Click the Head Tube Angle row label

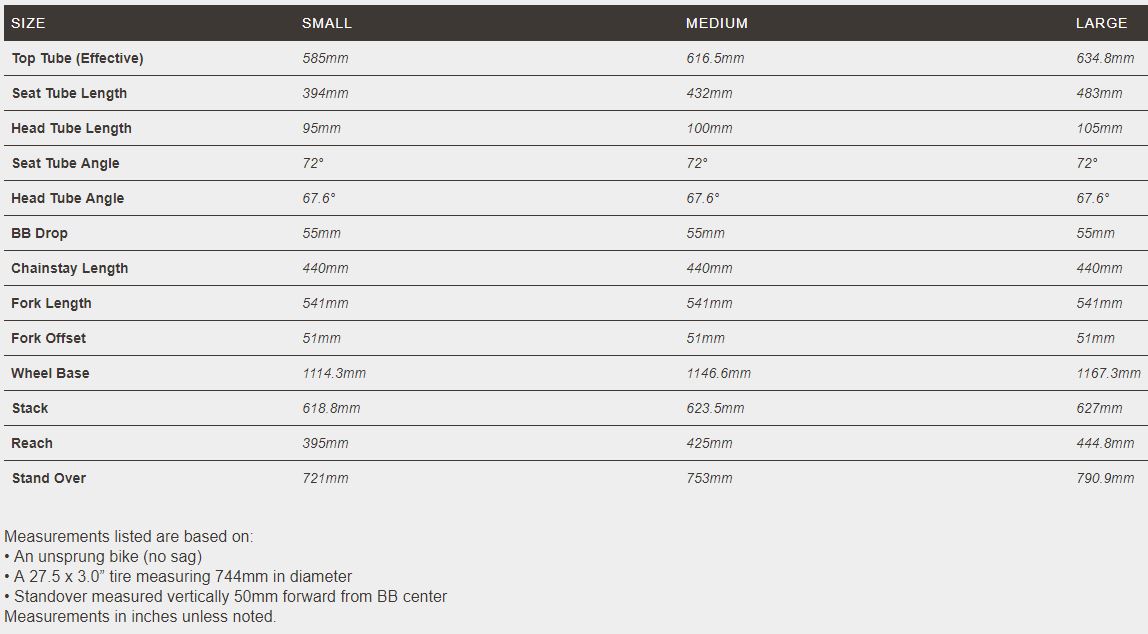click(x=68, y=198)
